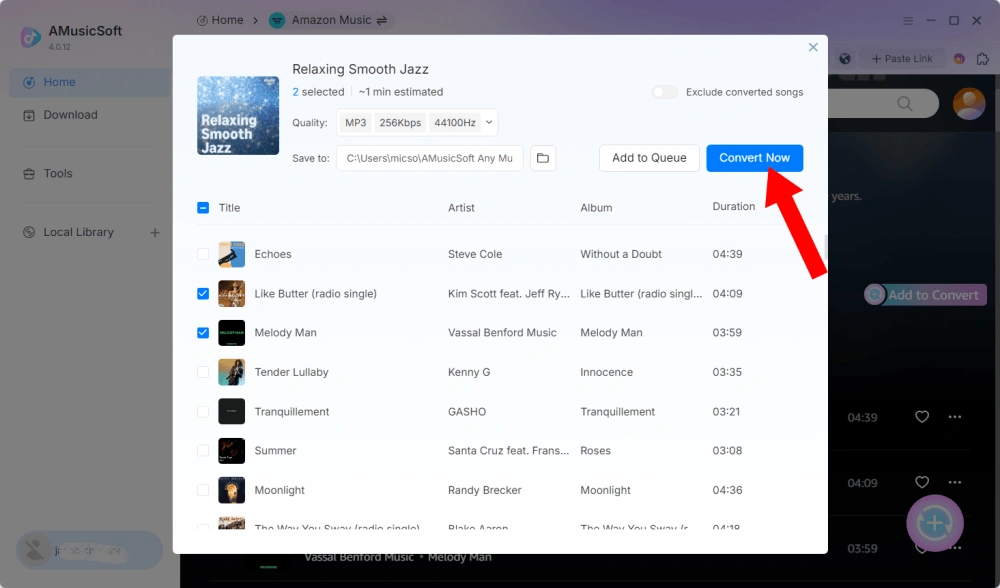Toggle the select-all Title checkbox
Screen dimensions: 1000x588
(x=203, y=207)
